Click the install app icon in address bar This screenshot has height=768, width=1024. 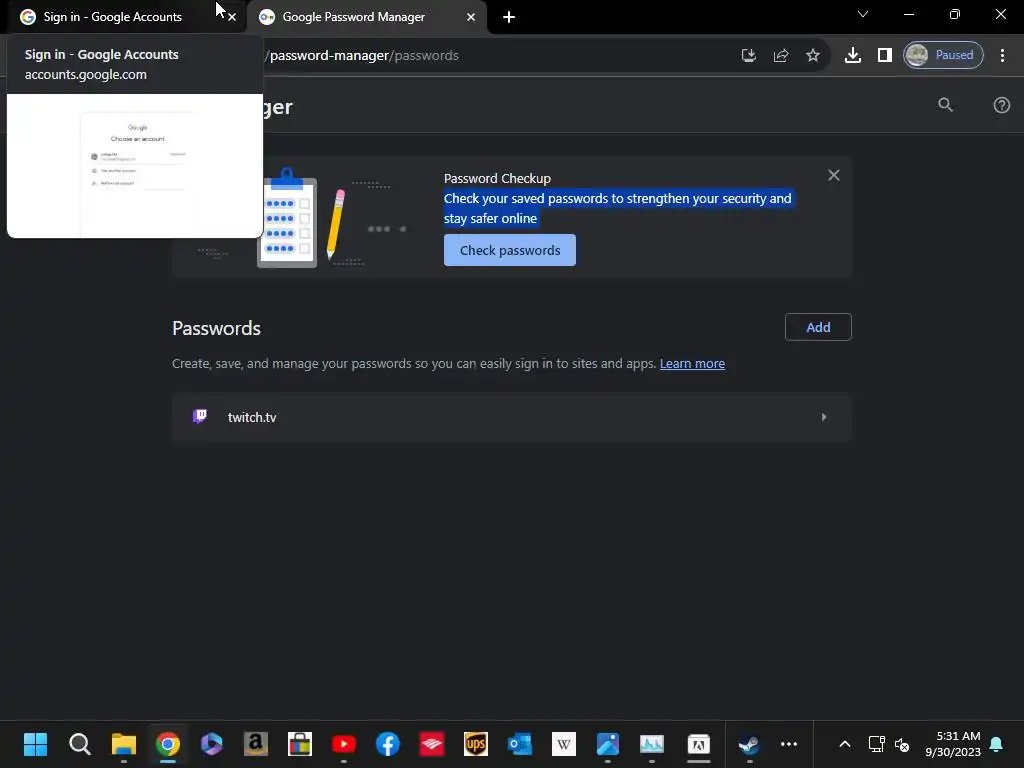748,56
